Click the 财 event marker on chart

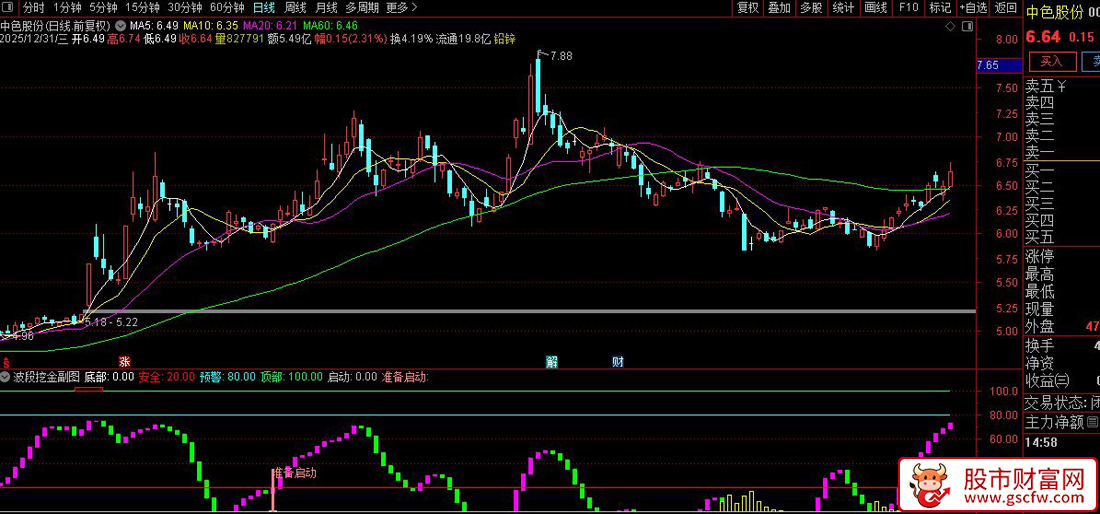618,361
